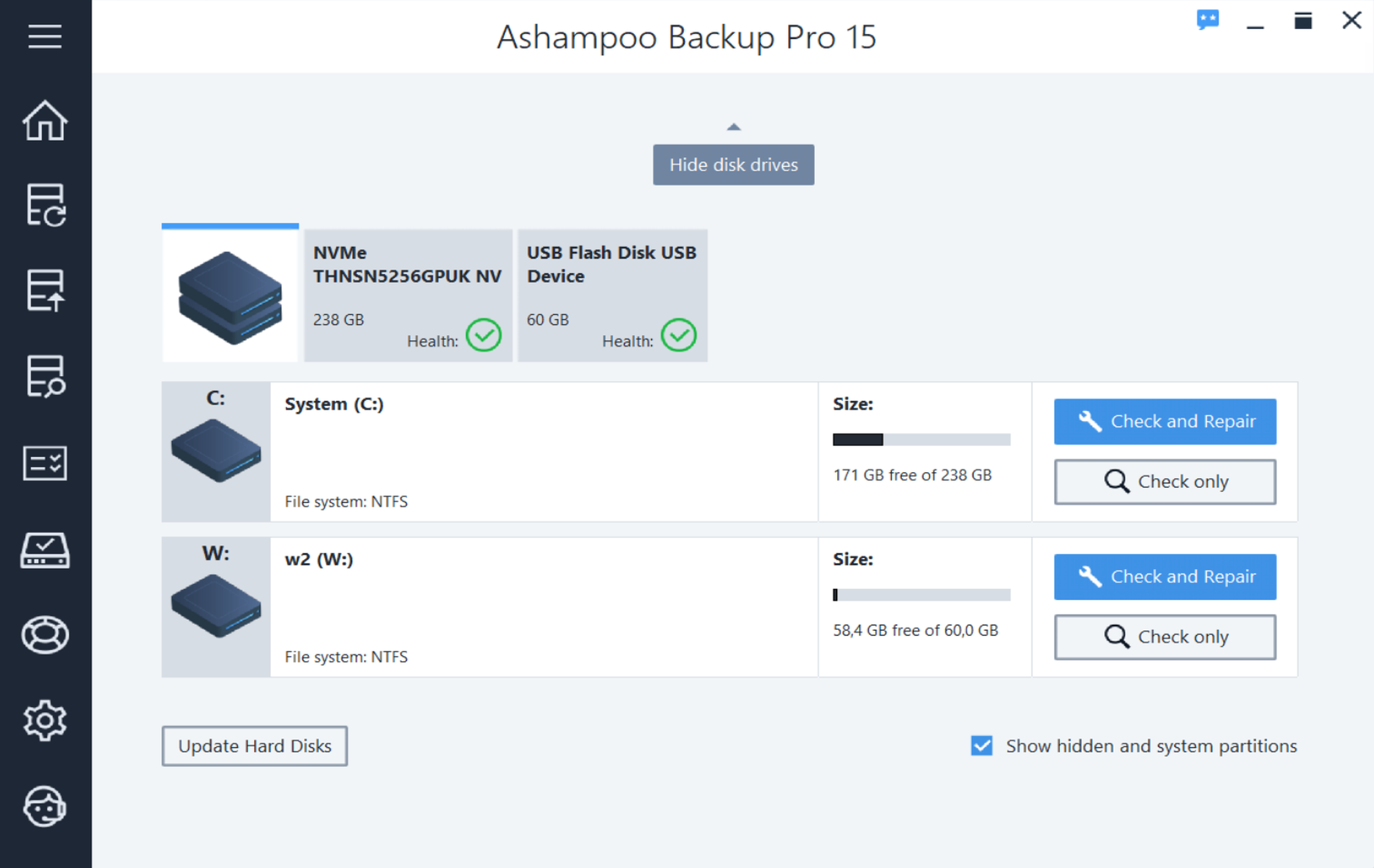Screen dimensions: 1374x868
Task: Click Update Hard Disks
Action: (x=255, y=746)
